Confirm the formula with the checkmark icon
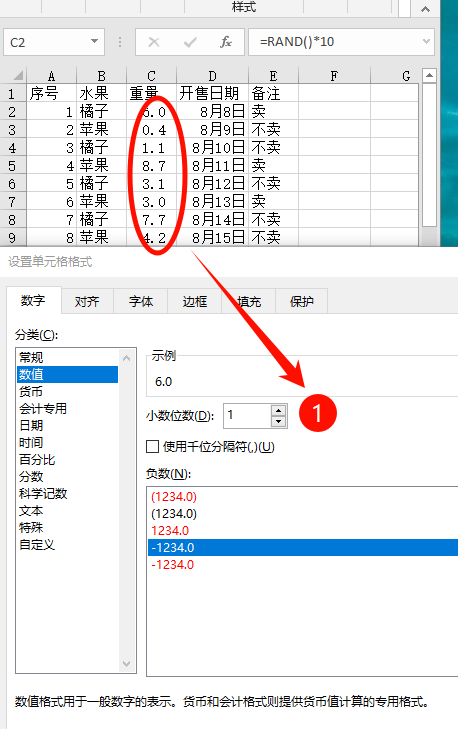Viewport: 458px width, 729px height. pyautogui.click(x=190, y=43)
